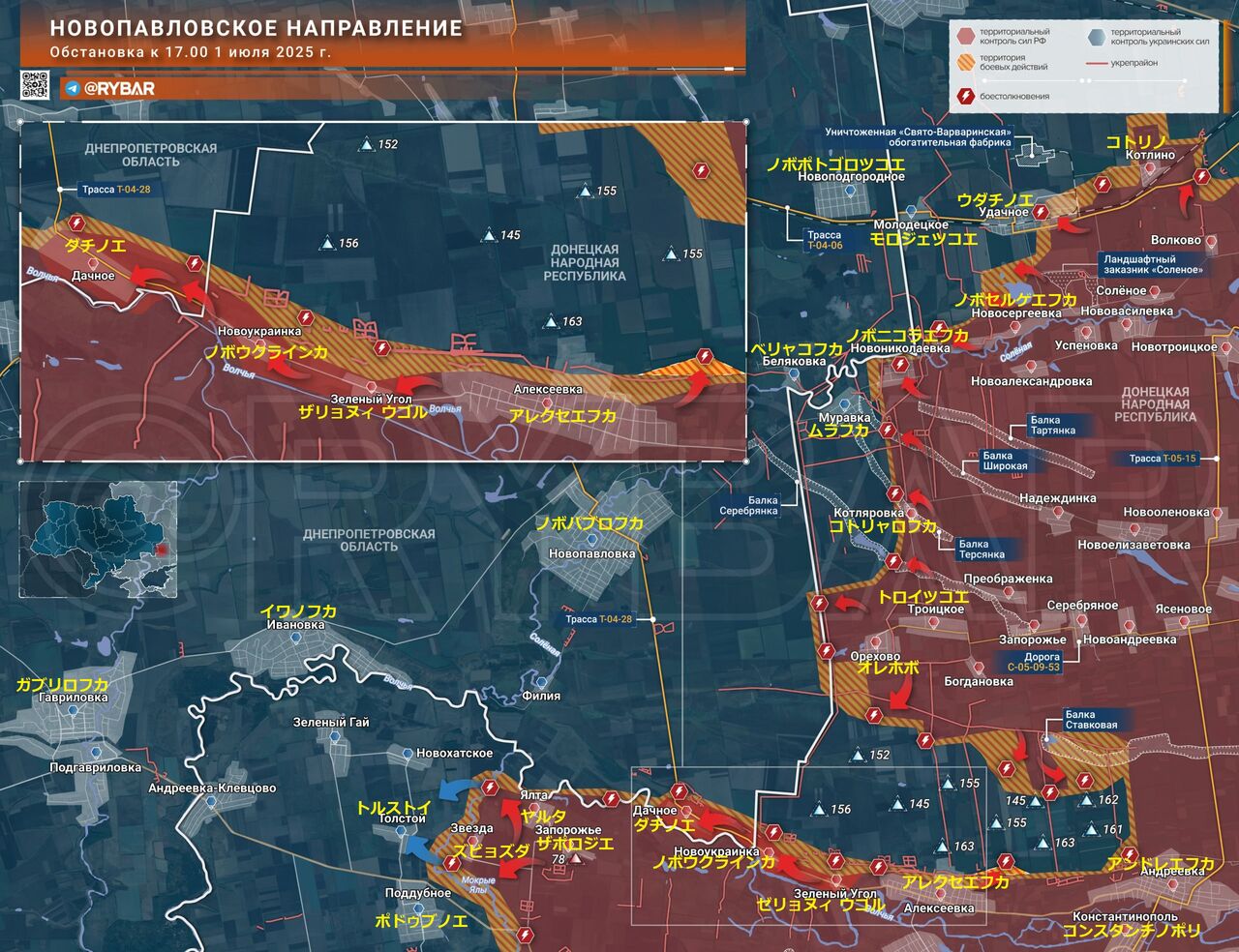Screen dimensions: 1239x952
Task: Click the date line Обстановка к 17.00 1 июля 2025
Action: [x=191, y=52]
